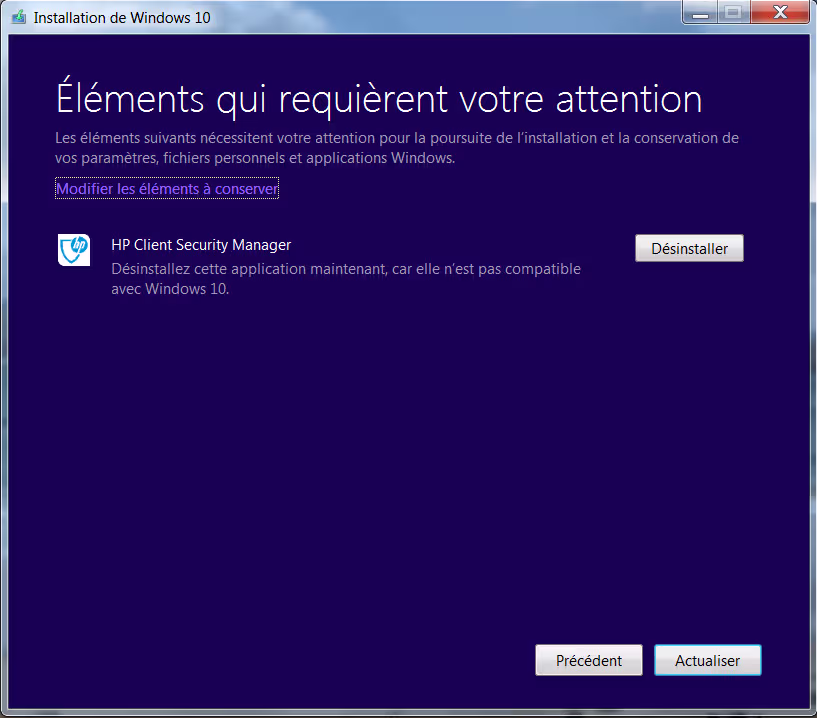Refresh the check using the Actualiser button
817x718 pixels.
click(707, 660)
